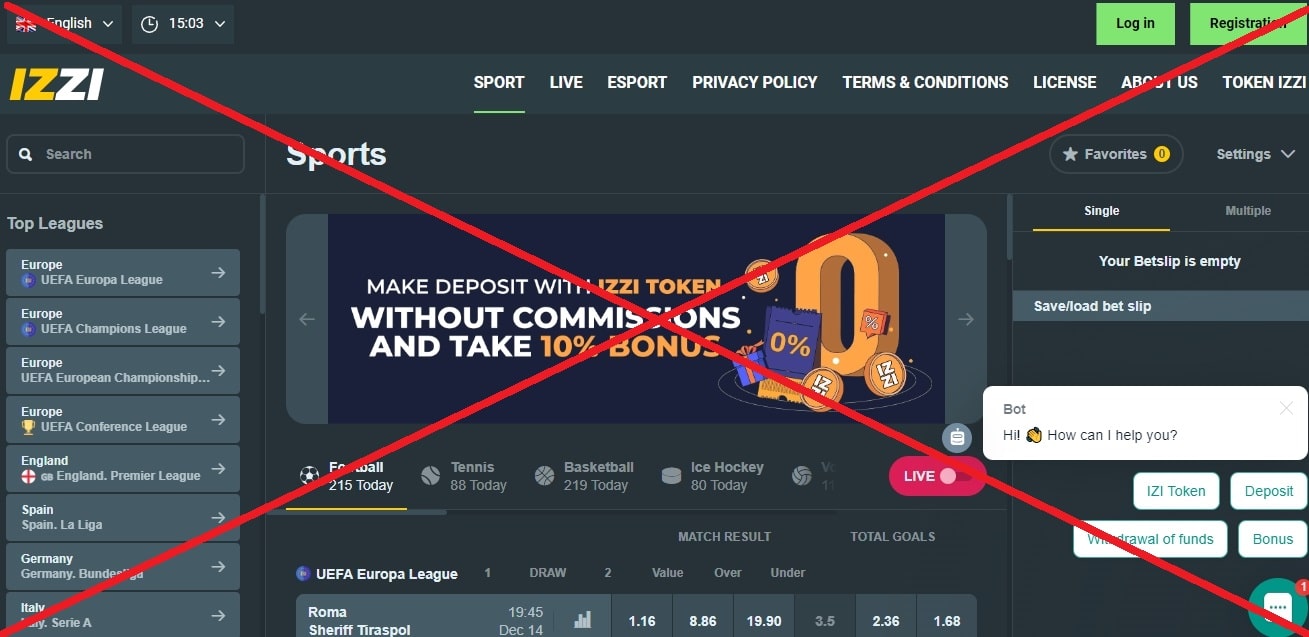Go to previous banner slide arrow
Viewport: 1309px width, 637px height.
(x=307, y=319)
